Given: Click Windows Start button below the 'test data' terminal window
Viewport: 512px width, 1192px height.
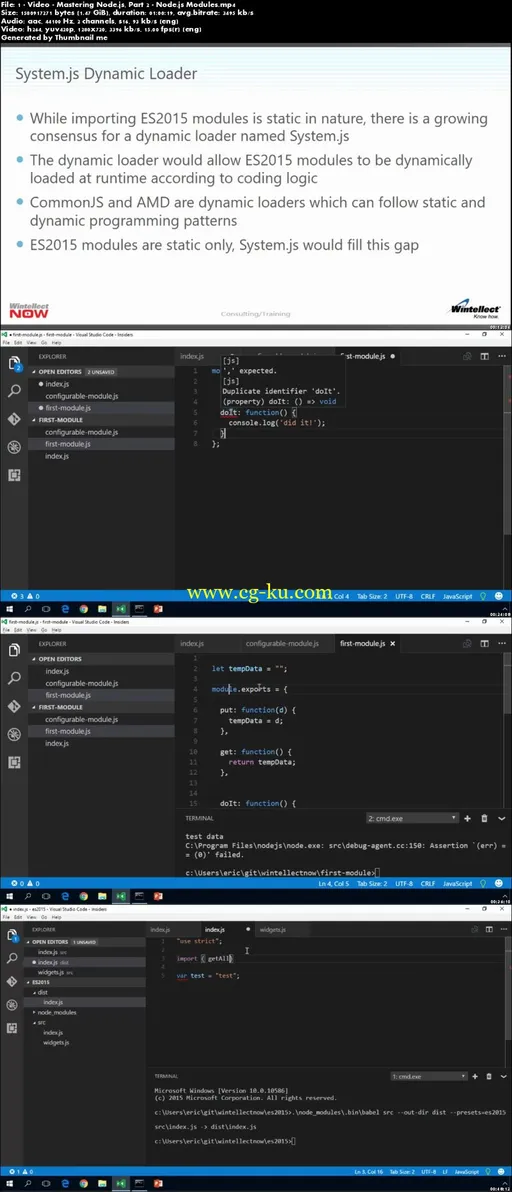Looking at the screenshot, I should [9, 896].
